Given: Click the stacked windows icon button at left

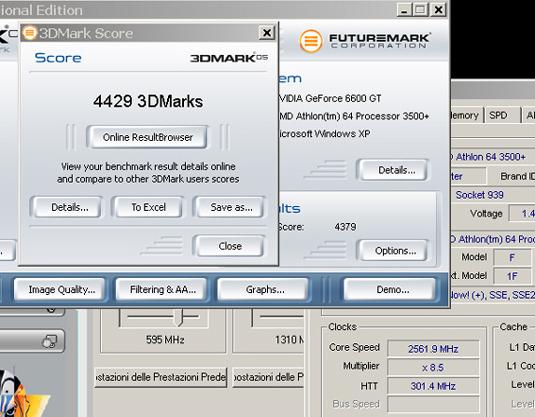Looking at the screenshot, I should (x=49, y=341).
